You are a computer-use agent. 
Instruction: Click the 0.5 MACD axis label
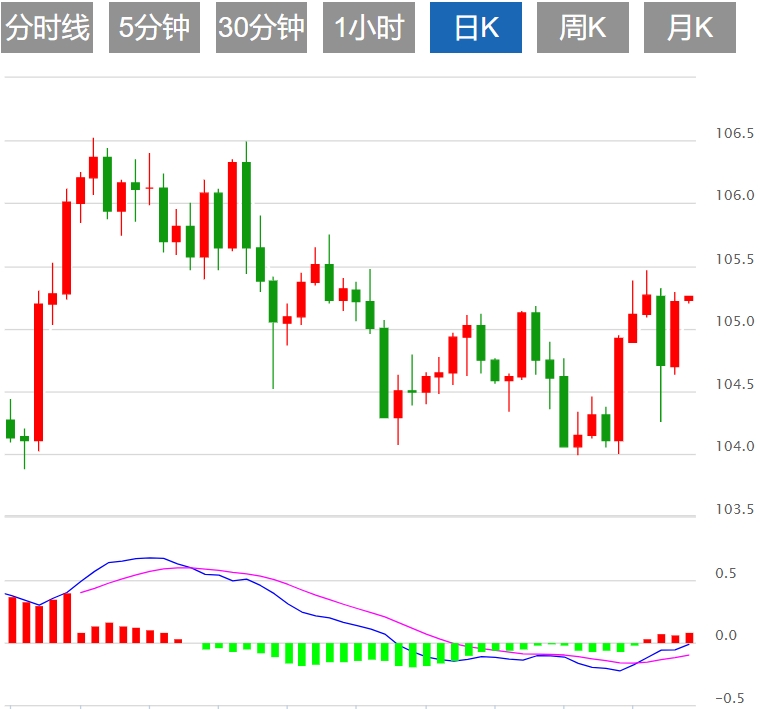pyautogui.click(x=726, y=573)
